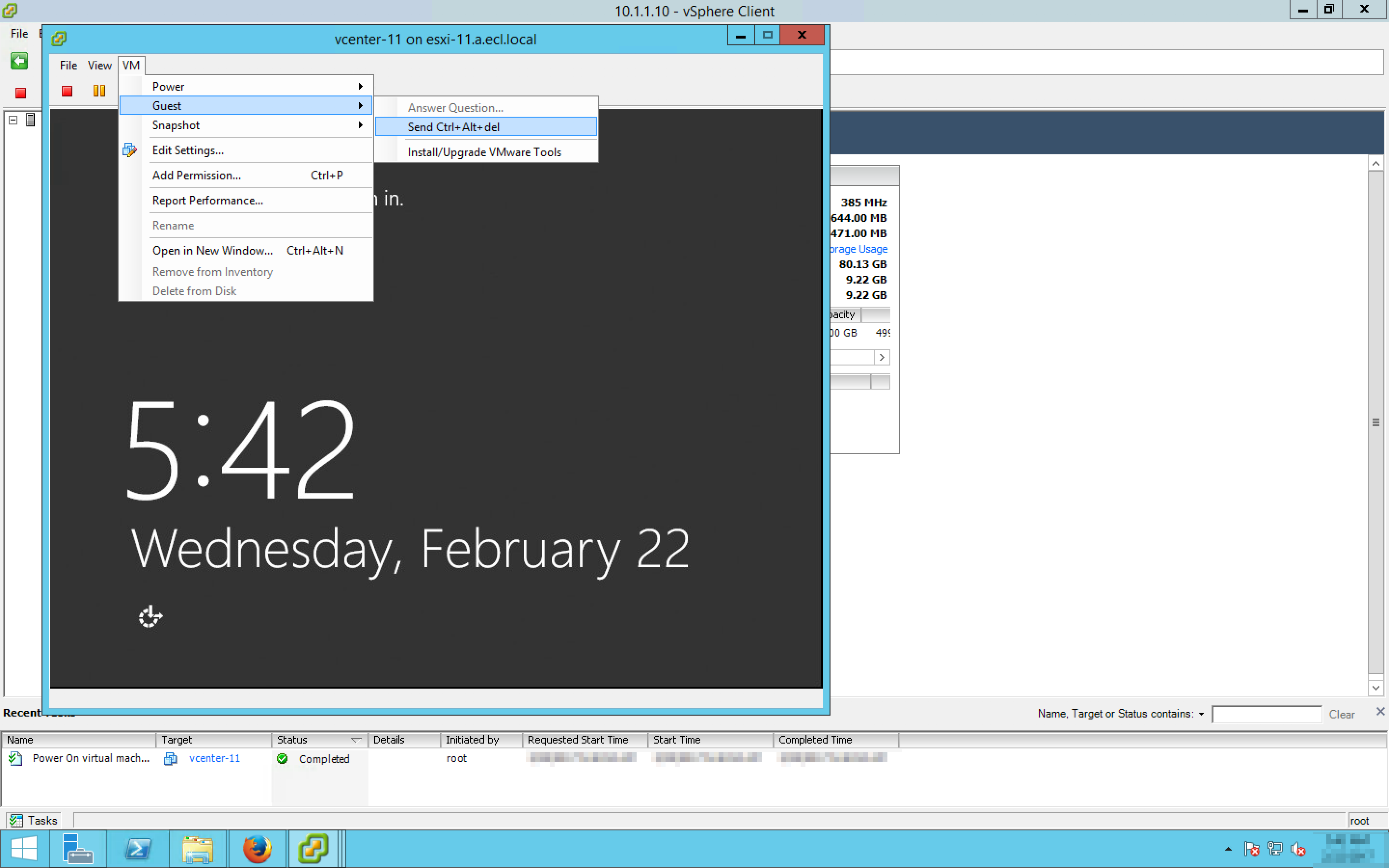The image size is (1389, 868).
Task: Open the filter criteria dropdown arrow
Action: [x=1201, y=714]
